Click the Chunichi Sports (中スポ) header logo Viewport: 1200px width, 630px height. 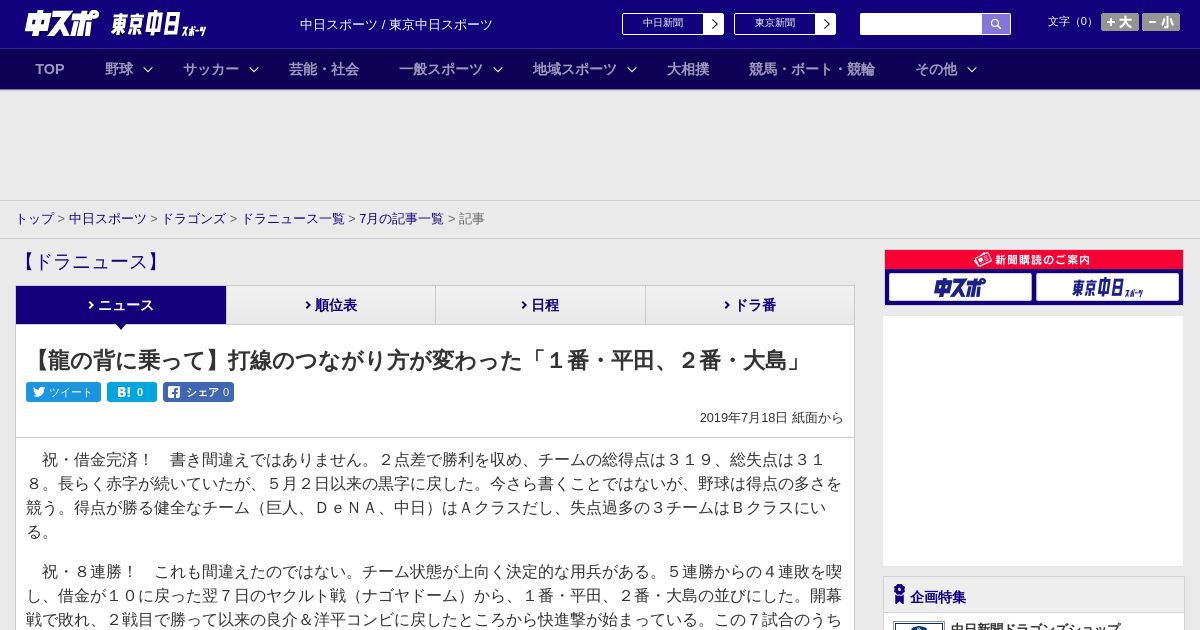click(61, 23)
